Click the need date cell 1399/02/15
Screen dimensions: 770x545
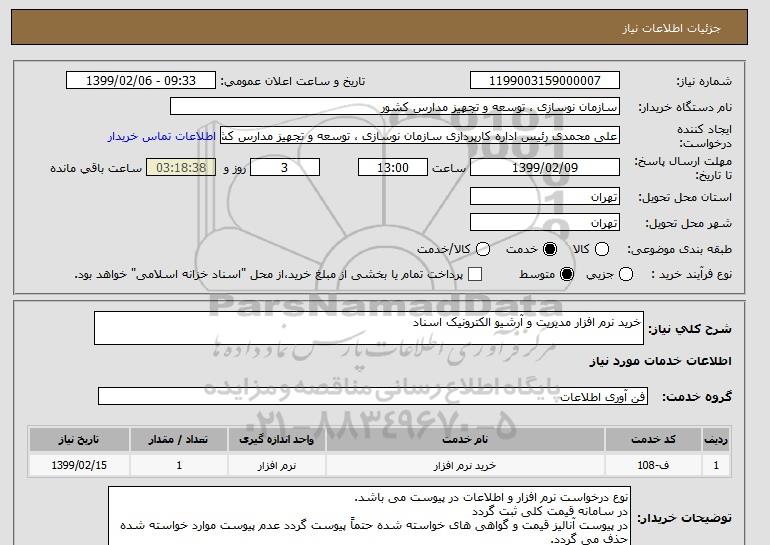click(79, 465)
